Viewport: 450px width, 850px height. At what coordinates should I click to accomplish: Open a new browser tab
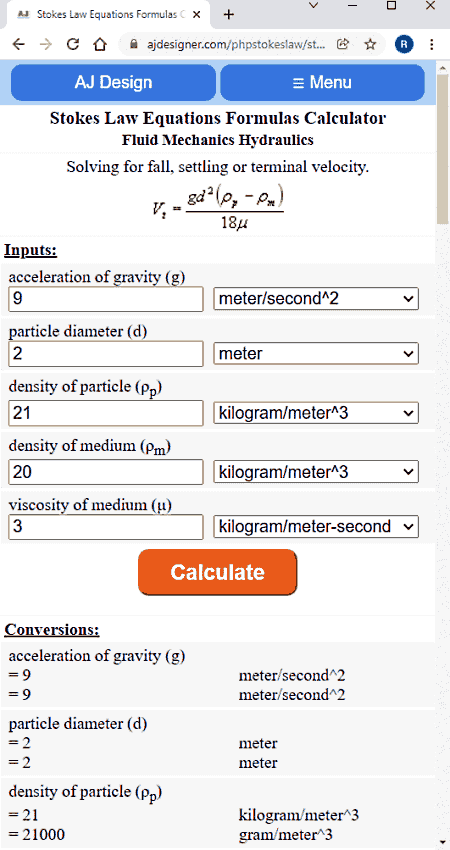(229, 15)
